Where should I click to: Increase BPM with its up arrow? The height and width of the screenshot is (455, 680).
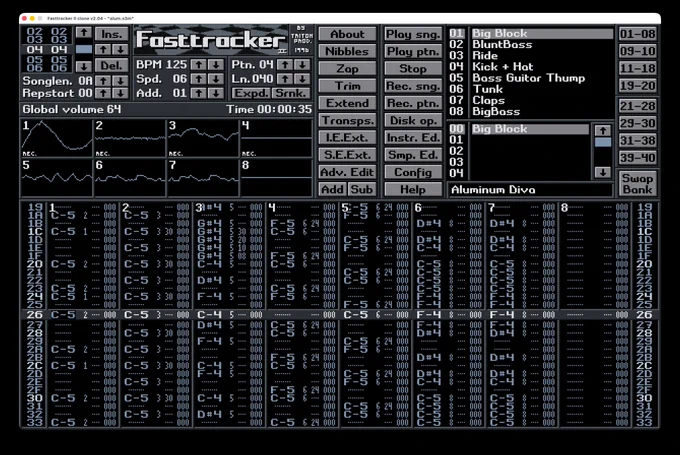tap(199, 65)
